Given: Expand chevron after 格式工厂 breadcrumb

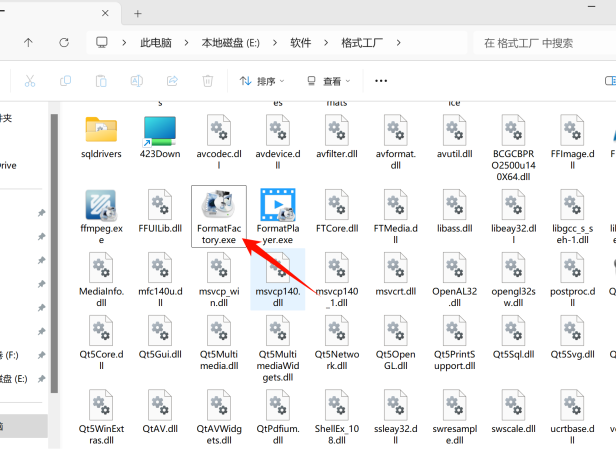Looking at the screenshot, I should [x=398, y=42].
